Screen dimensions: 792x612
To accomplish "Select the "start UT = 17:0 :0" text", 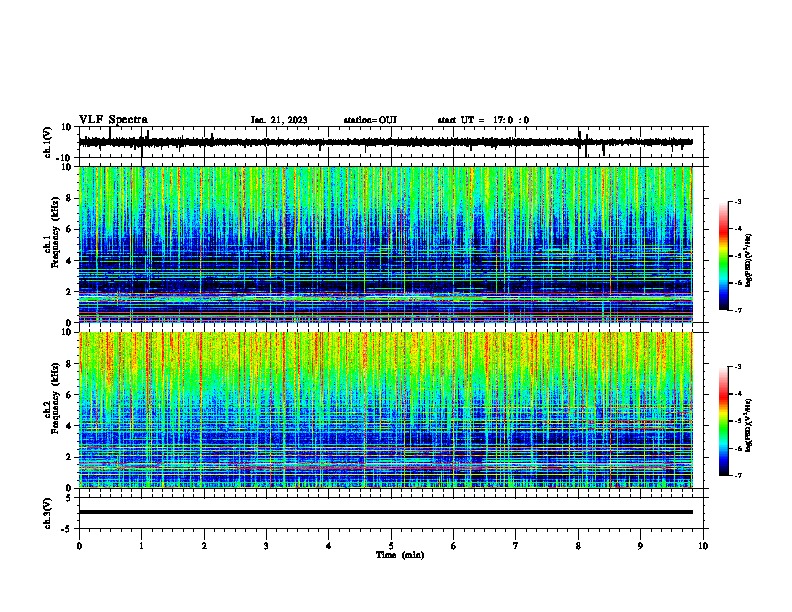I will click(483, 120).
